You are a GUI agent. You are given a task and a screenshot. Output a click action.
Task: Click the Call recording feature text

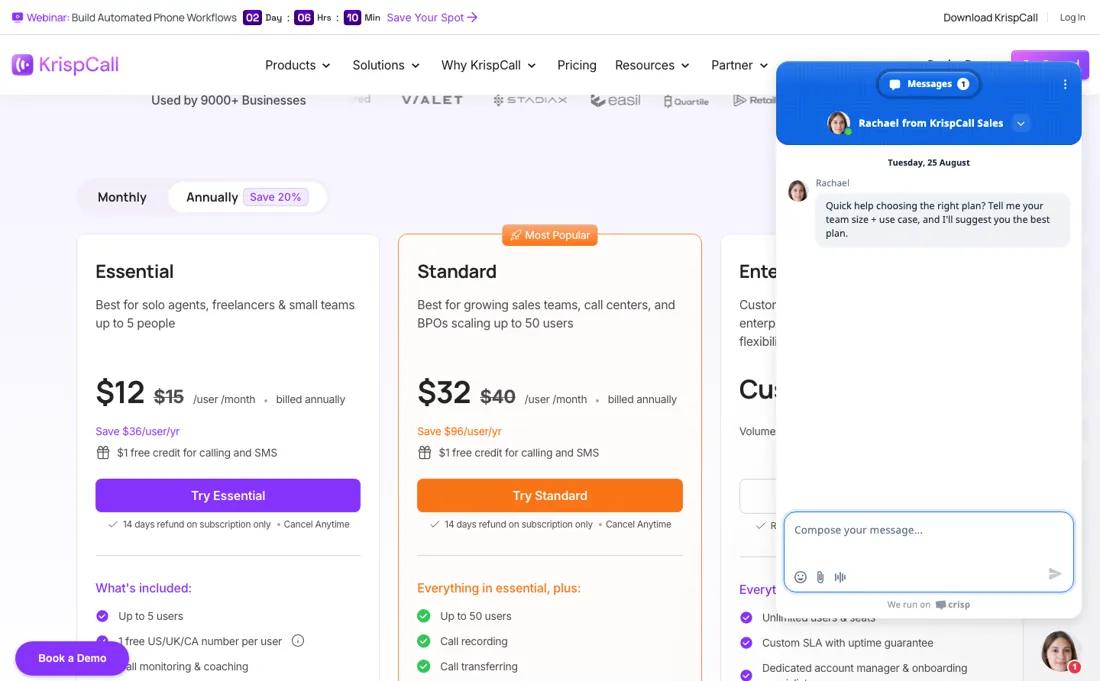[474, 641]
